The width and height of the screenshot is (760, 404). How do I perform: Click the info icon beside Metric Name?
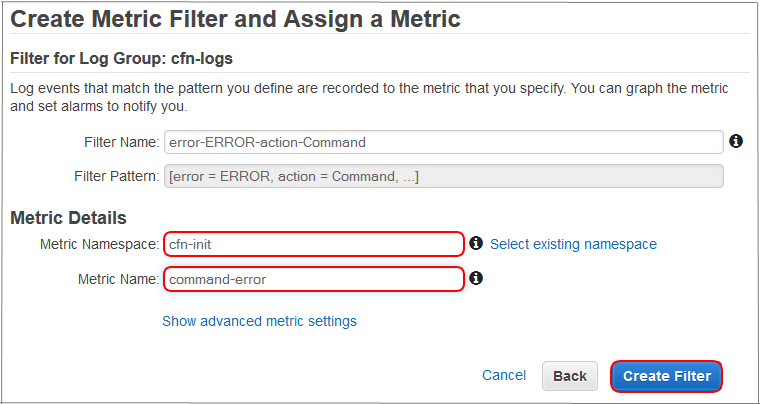coord(476,278)
